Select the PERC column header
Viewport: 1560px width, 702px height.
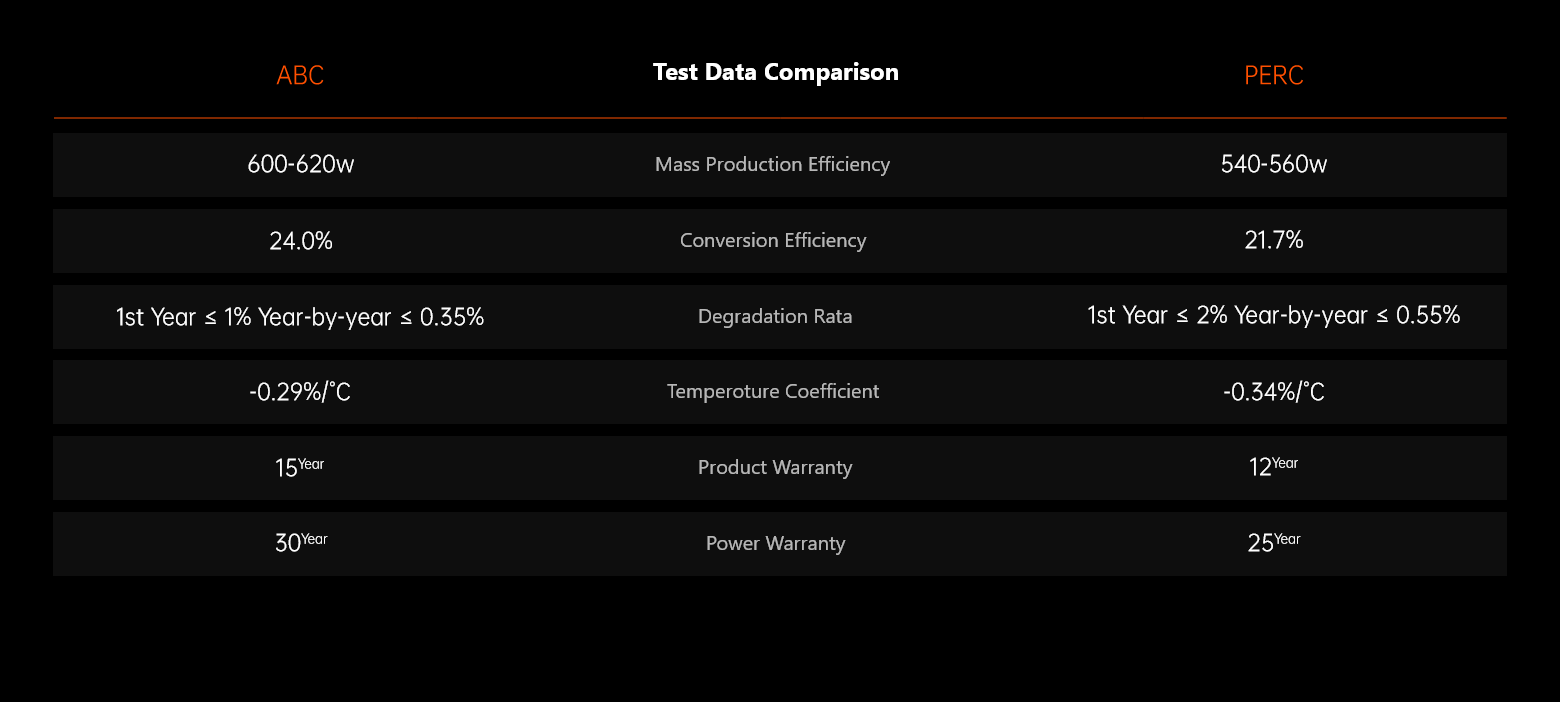point(1274,76)
